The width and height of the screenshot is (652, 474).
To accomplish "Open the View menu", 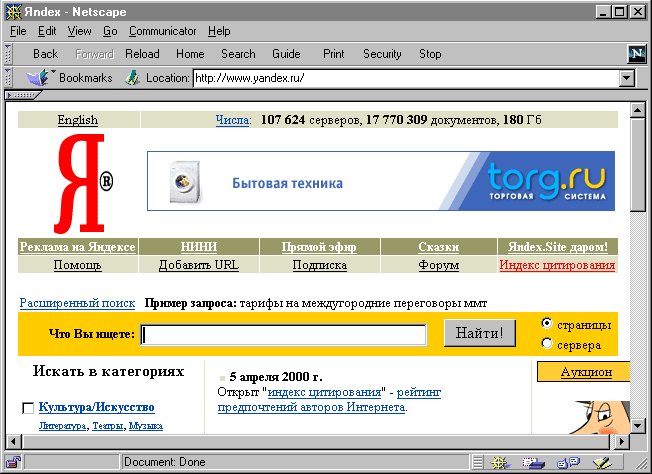I will pyautogui.click(x=79, y=31).
